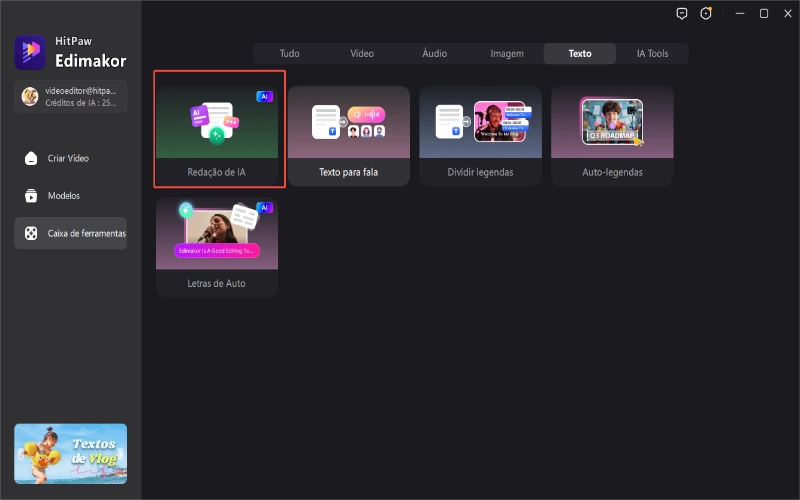The height and width of the screenshot is (500, 800).
Task: Click the hexagon settings icon
Action: (x=706, y=14)
